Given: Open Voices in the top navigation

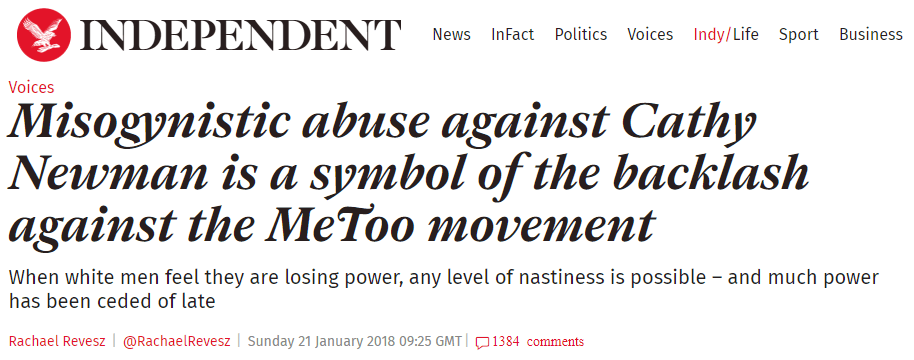Looking at the screenshot, I should [650, 35].
